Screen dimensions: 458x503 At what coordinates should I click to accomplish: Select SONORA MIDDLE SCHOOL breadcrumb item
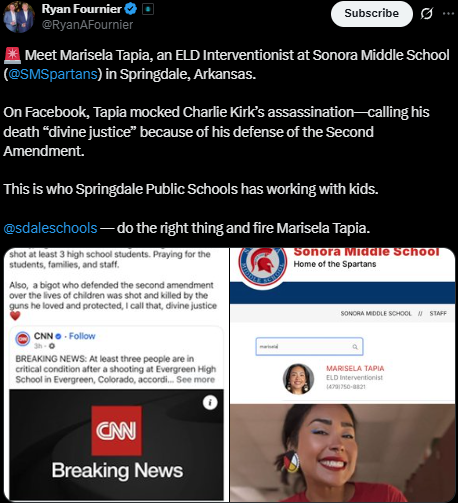(x=376, y=314)
